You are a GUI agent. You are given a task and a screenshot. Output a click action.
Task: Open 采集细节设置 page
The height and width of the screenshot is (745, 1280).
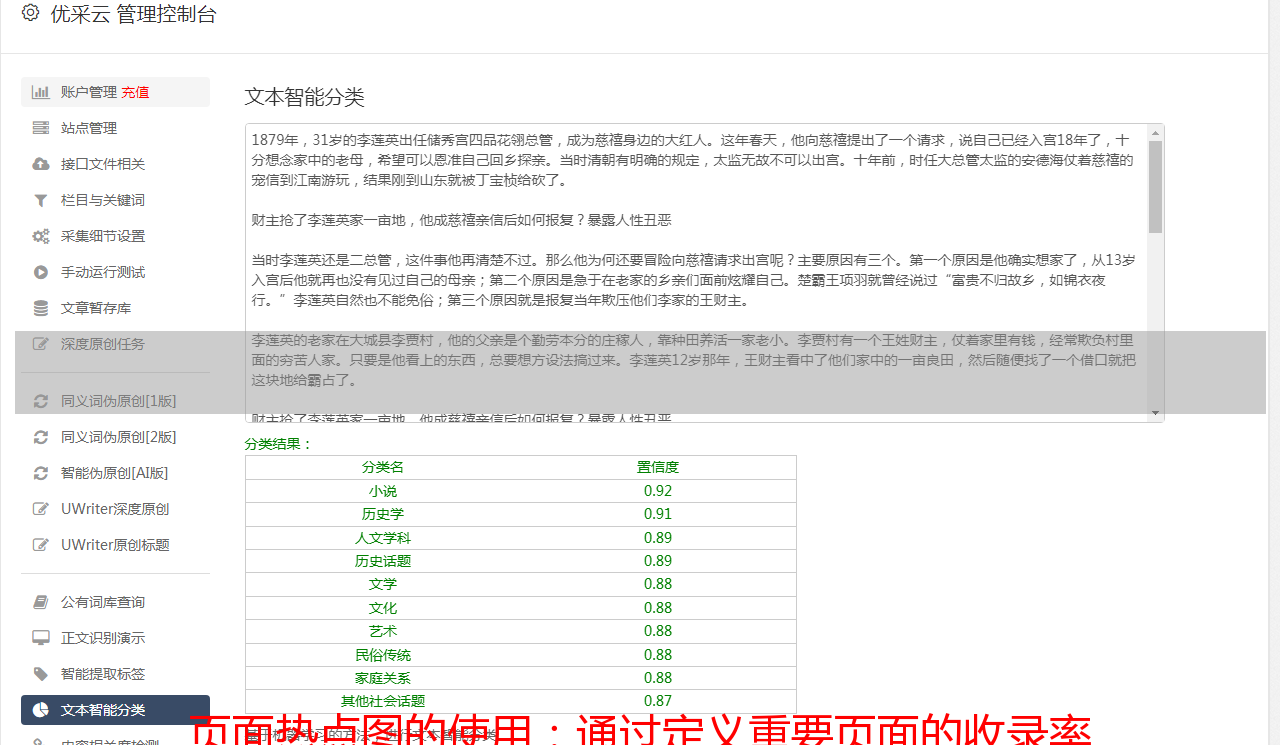115,236
